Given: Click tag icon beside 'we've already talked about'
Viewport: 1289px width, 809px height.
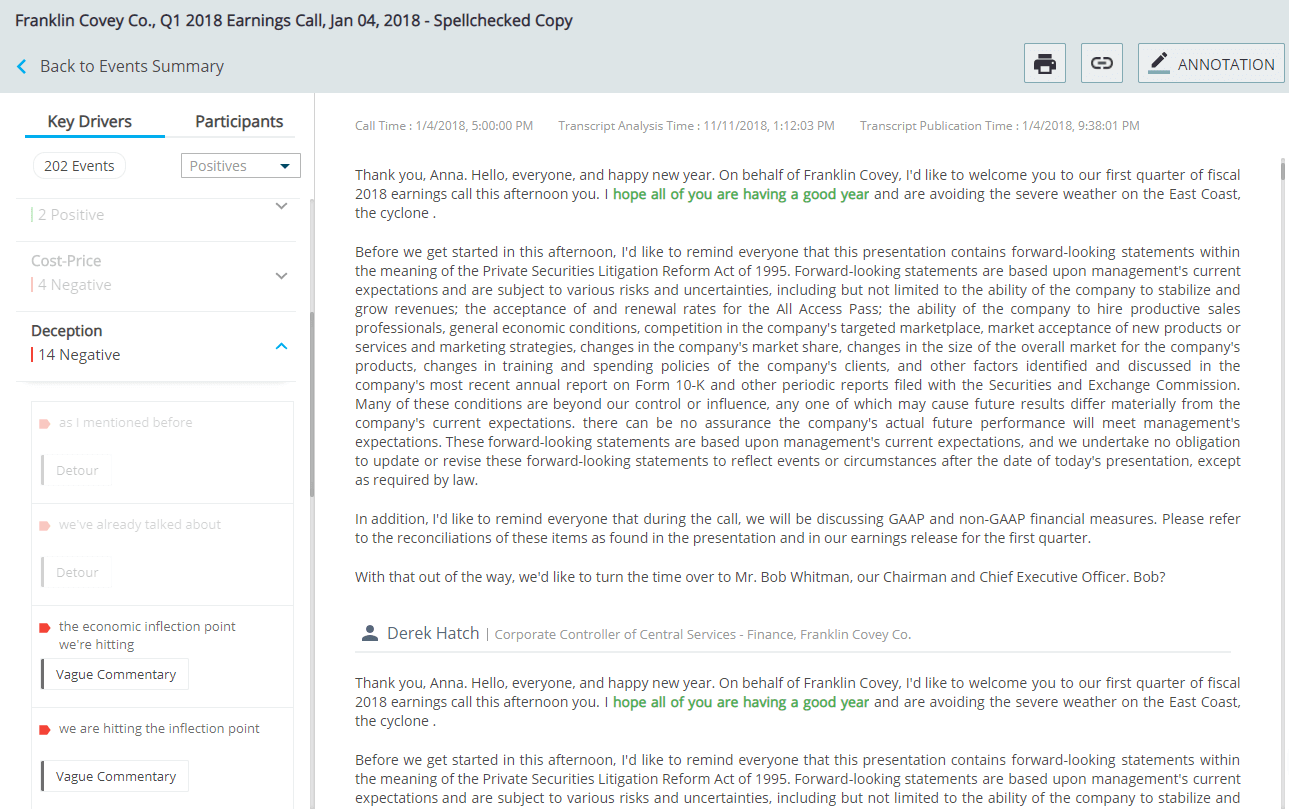Looking at the screenshot, I should [44, 525].
